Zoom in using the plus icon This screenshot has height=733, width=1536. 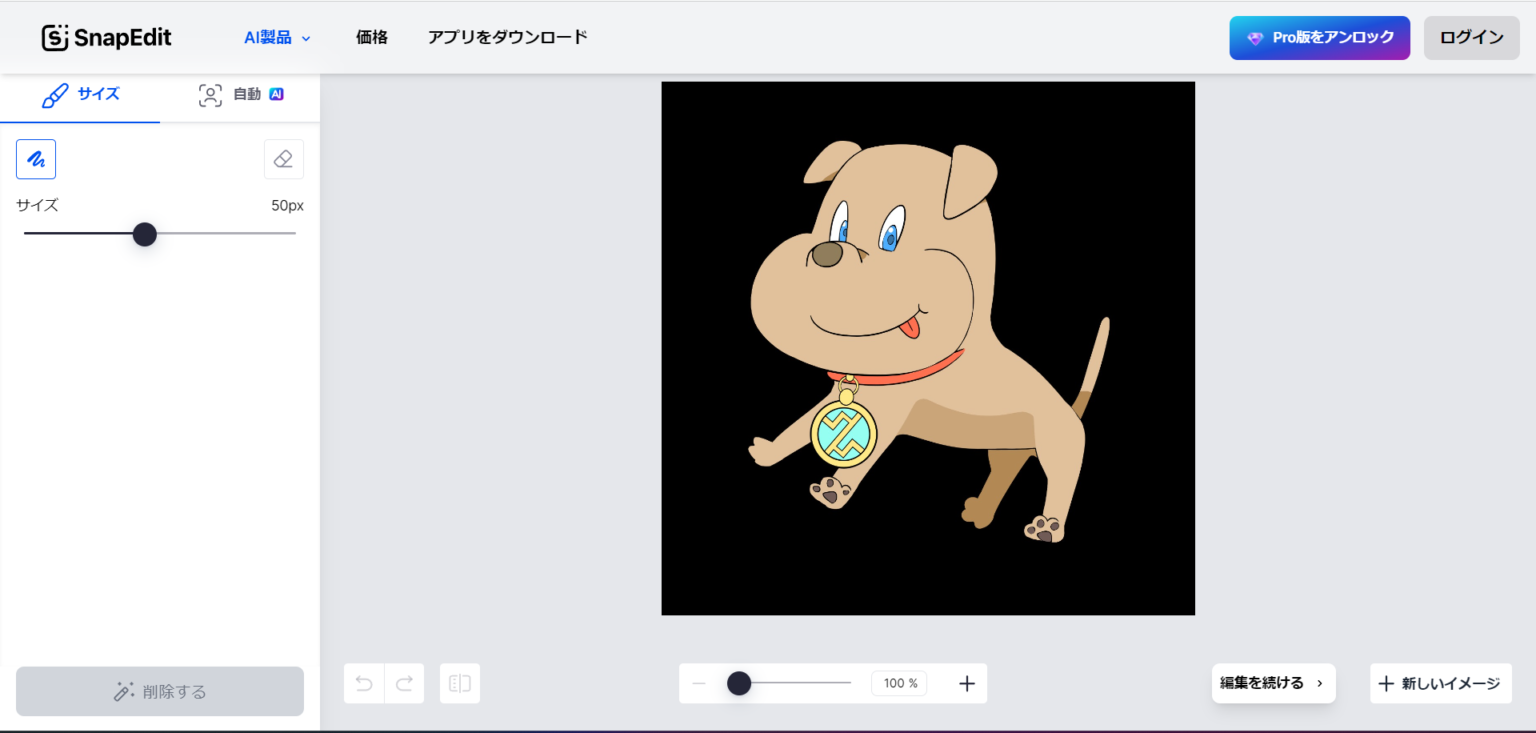pyautogui.click(x=966, y=683)
